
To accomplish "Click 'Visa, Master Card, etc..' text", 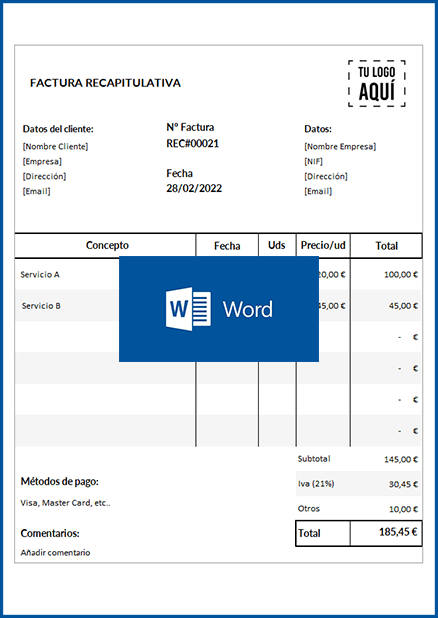I will coord(65,503).
